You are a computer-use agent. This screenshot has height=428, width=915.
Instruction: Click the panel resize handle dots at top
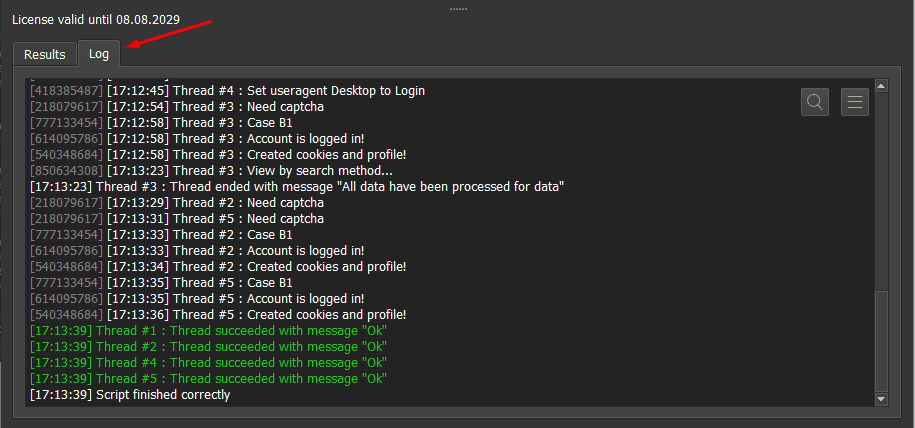point(458,8)
